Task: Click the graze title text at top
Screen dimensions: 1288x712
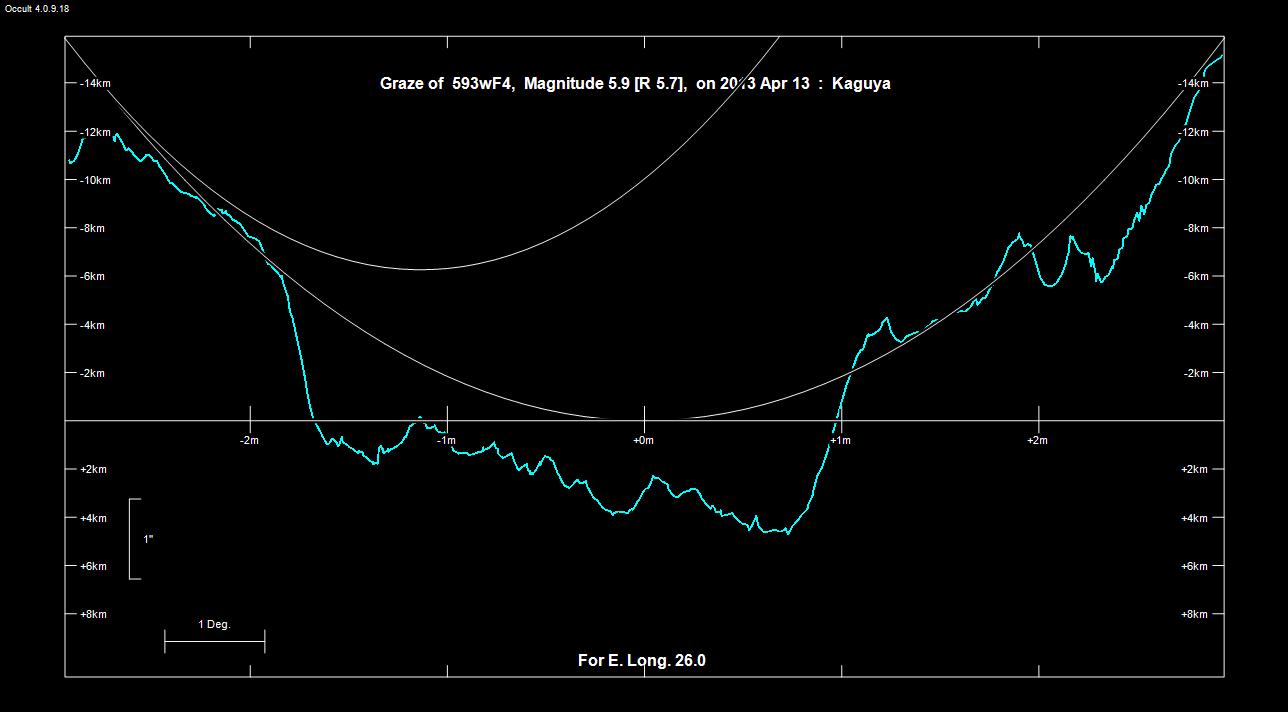Action: 634,84
